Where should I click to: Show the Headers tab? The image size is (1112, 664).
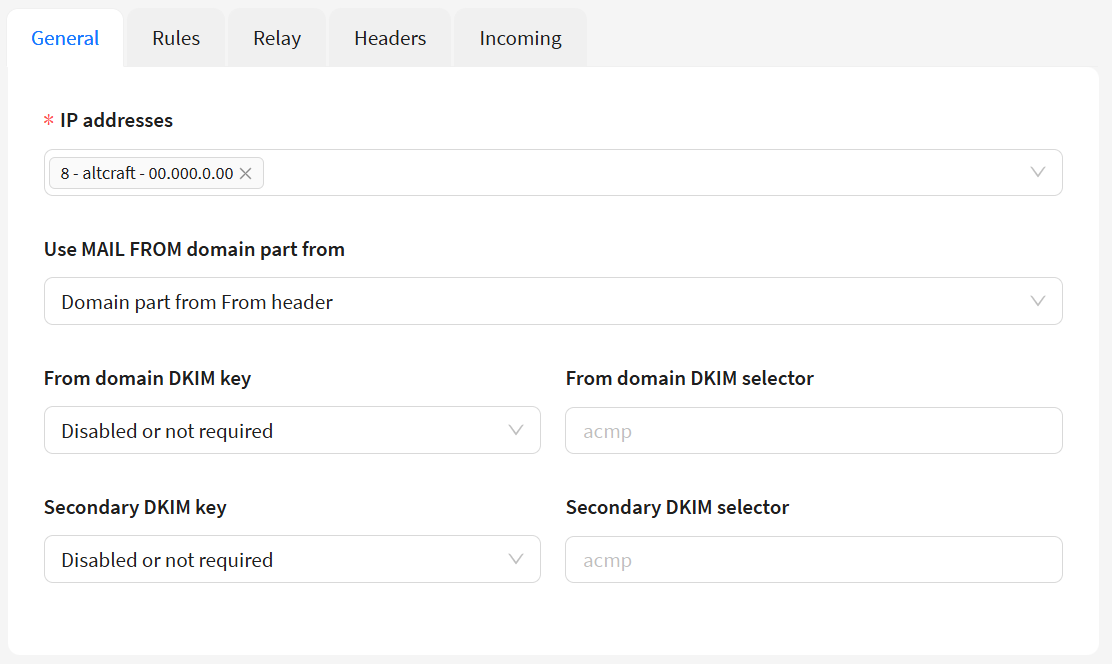[x=390, y=38]
